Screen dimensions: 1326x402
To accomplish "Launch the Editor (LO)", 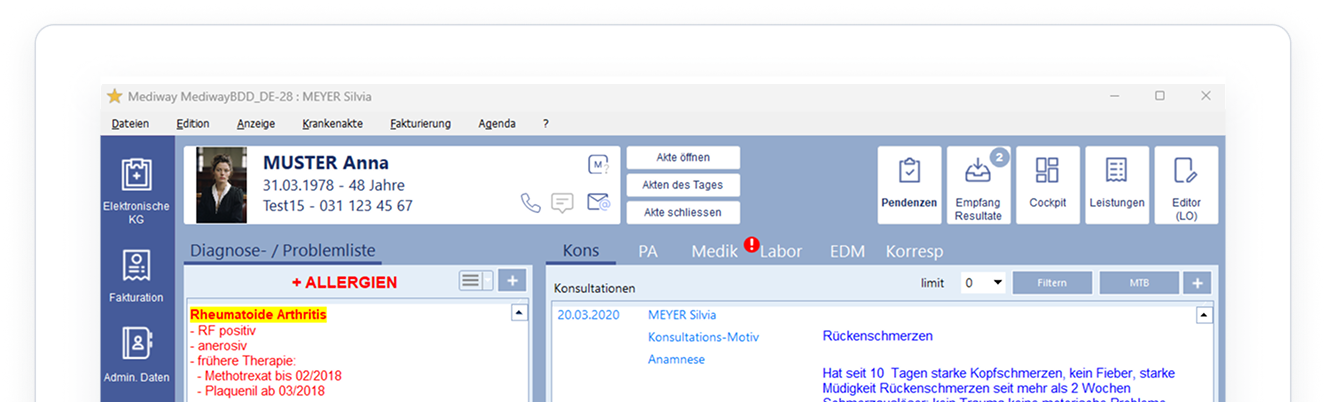I will [1186, 184].
